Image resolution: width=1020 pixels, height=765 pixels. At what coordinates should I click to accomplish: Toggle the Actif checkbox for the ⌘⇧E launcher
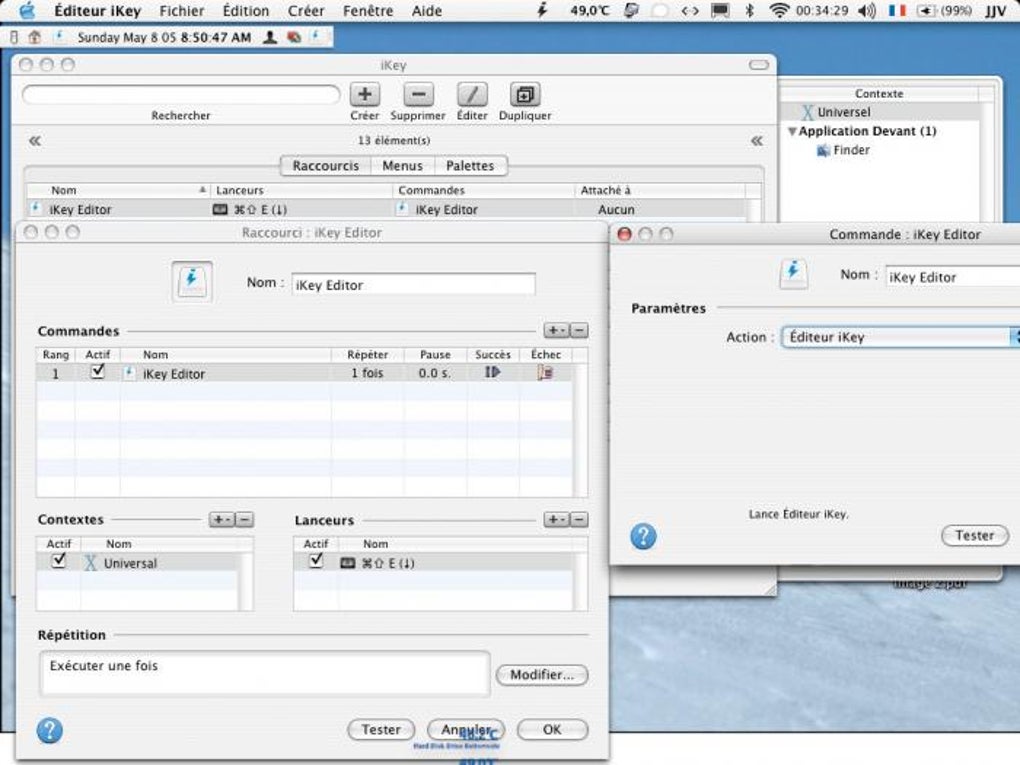316,561
